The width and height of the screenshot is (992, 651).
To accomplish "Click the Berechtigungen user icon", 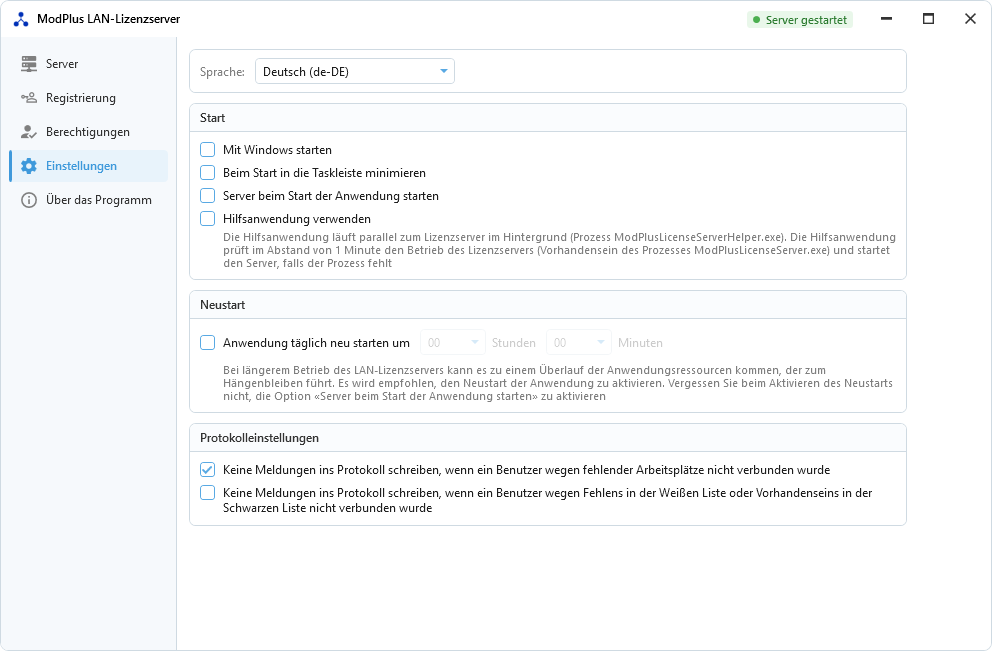I will coord(28,132).
